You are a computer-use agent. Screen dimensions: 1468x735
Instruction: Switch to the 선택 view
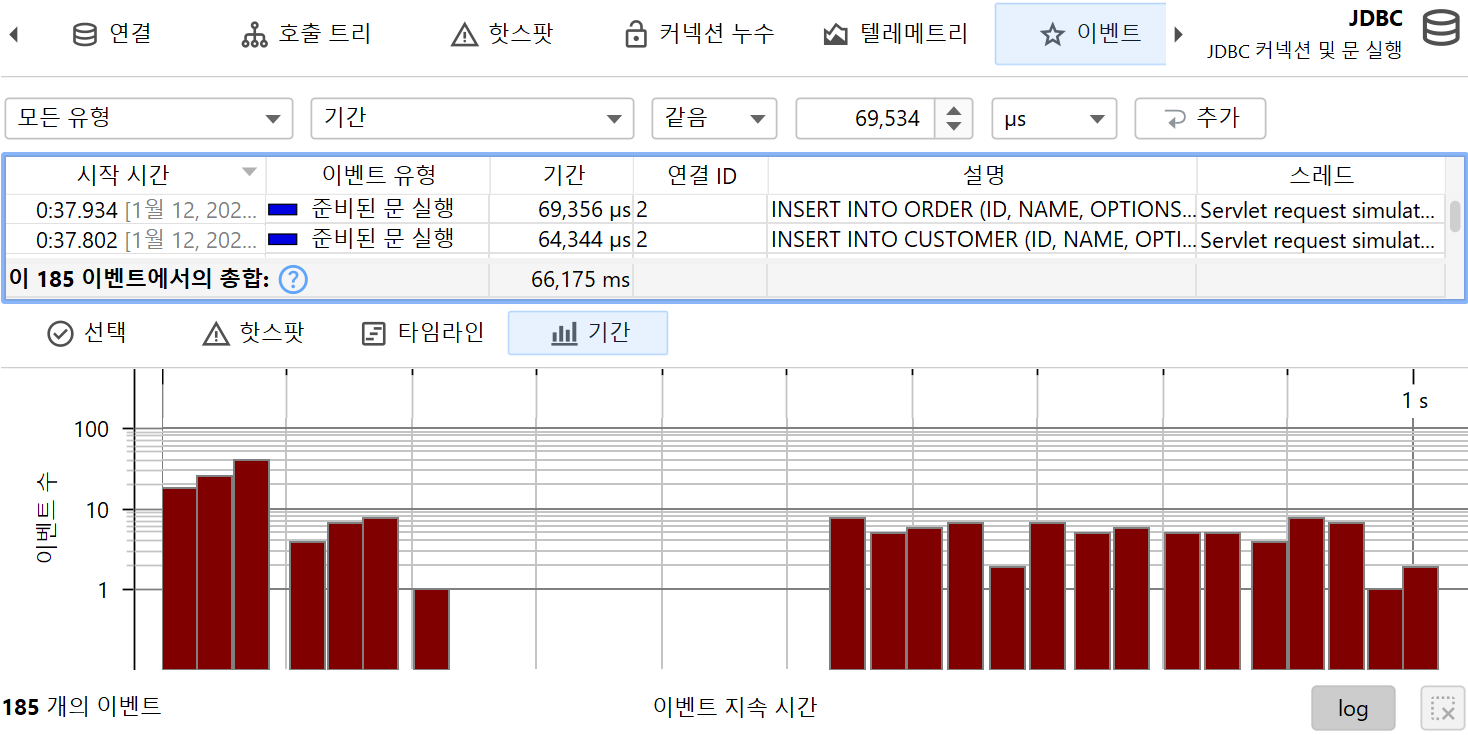pos(87,333)
